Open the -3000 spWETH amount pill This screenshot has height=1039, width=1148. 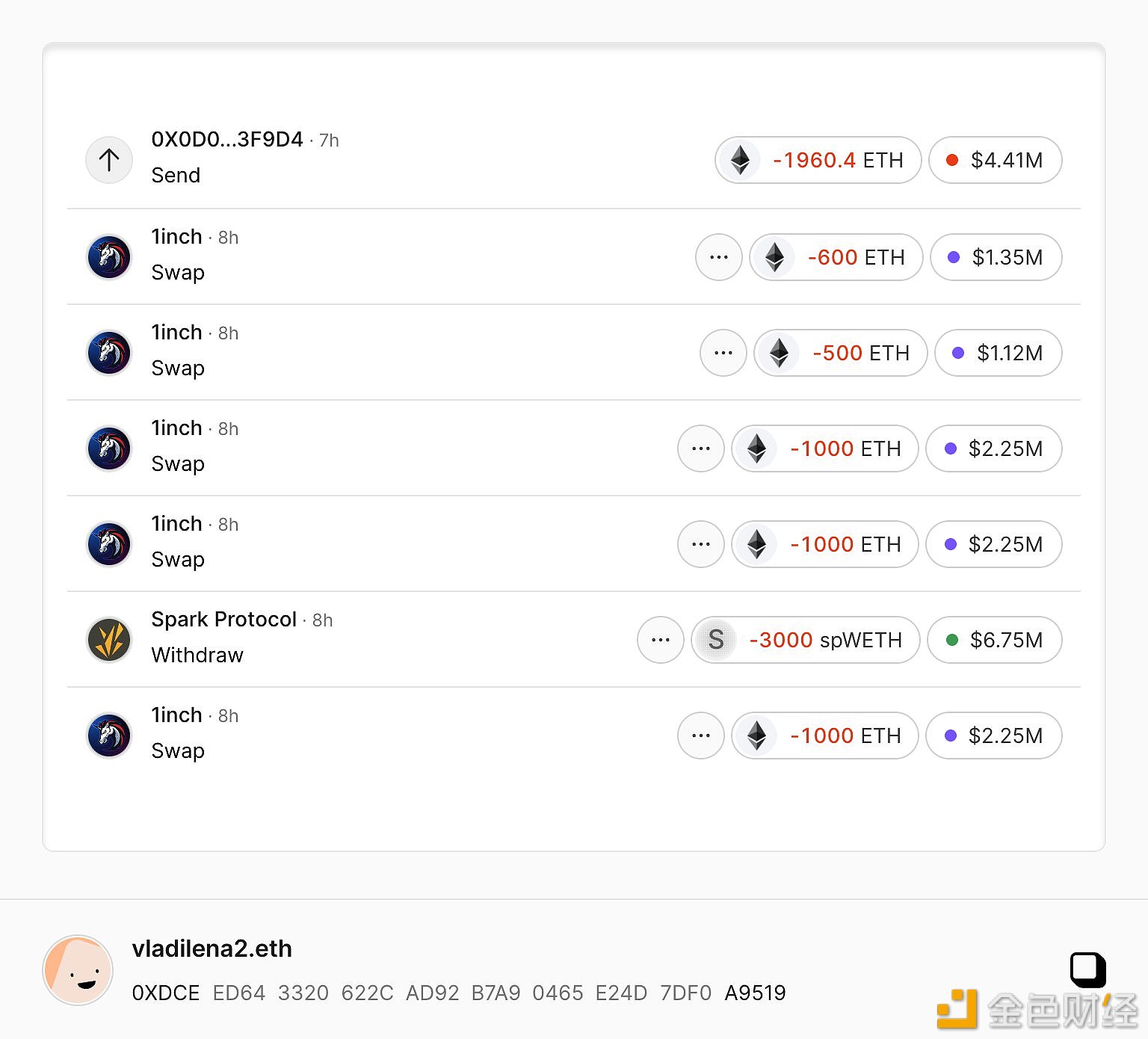[x=806, y=640]
